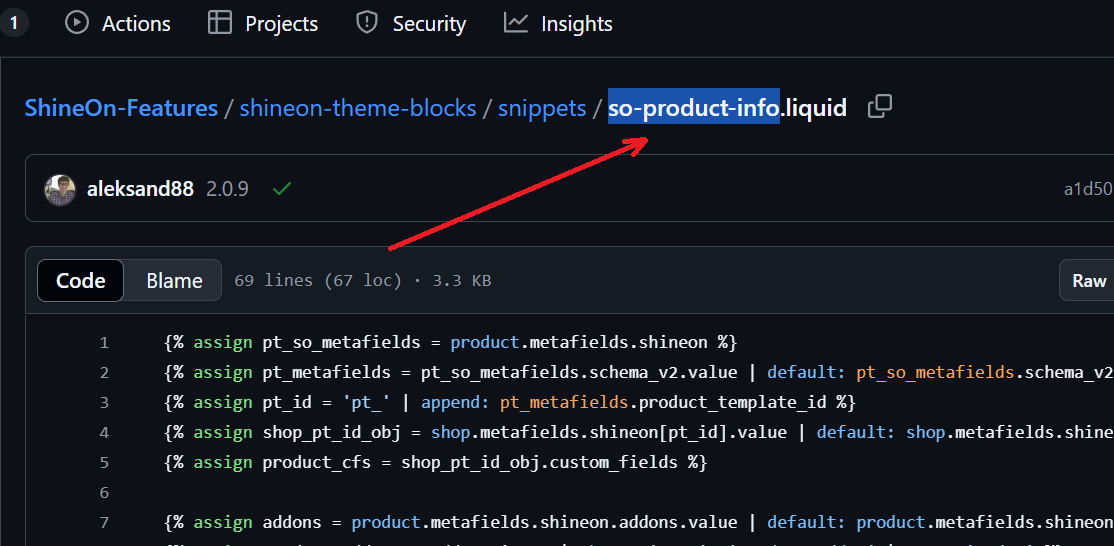This screenshot has height=546, width=1114.
Task: Copy file path with copy icon
Action: [880, 107]
